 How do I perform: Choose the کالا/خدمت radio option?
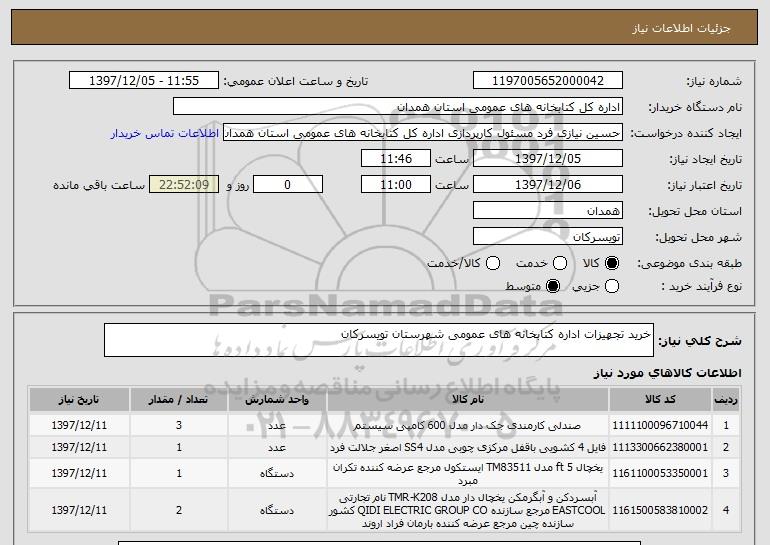(x=490, y=263)
